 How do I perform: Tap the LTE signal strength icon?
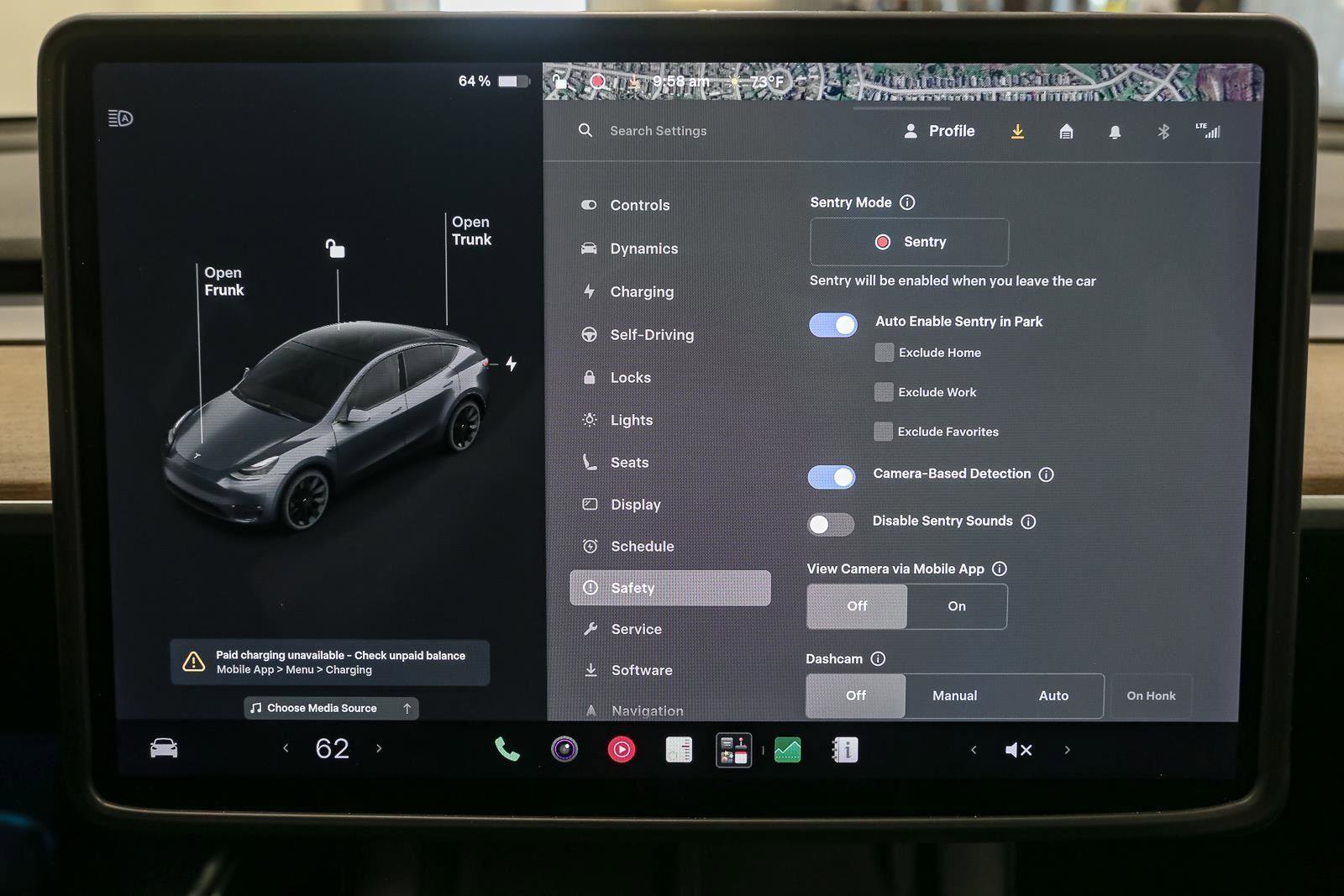point(1209,130)
